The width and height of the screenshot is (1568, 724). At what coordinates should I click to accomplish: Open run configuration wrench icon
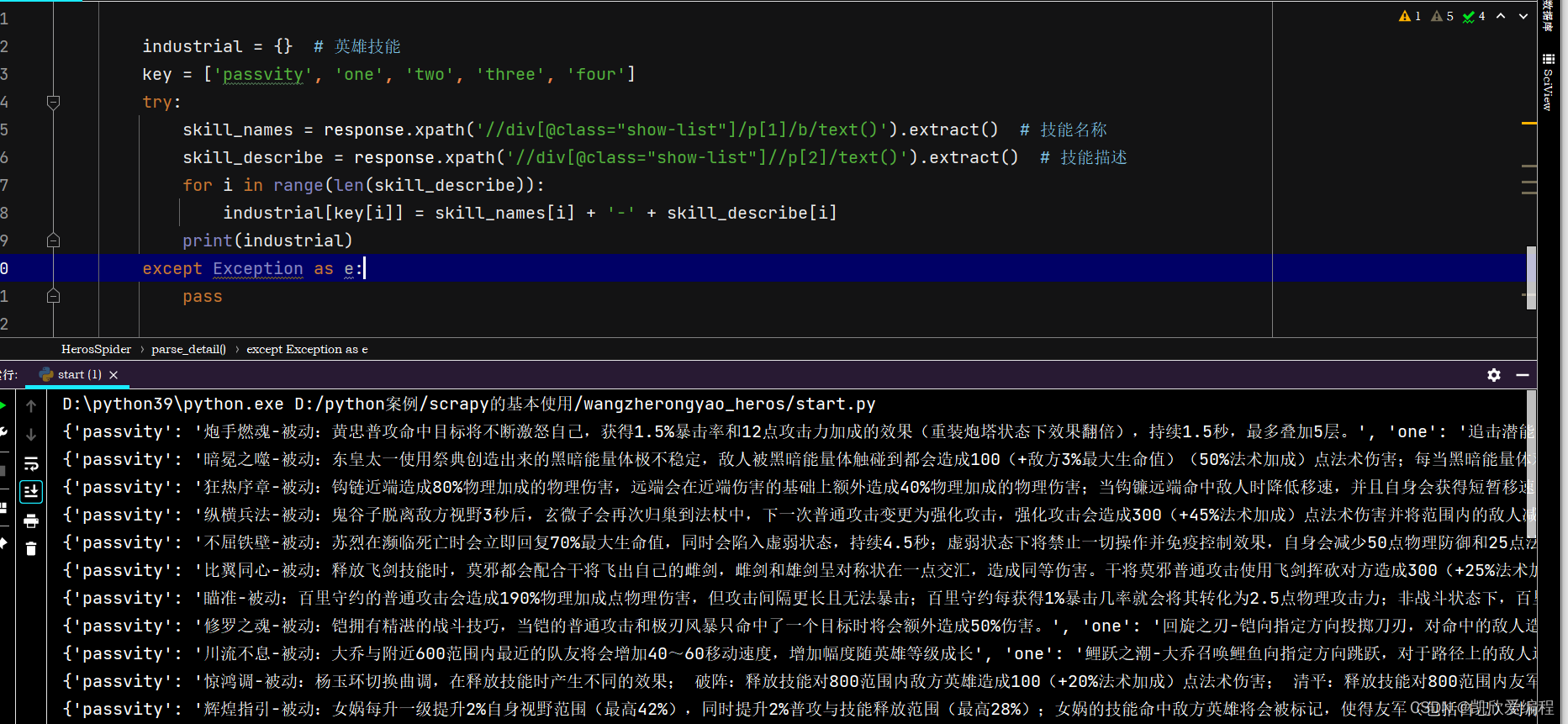click(3, 432)
